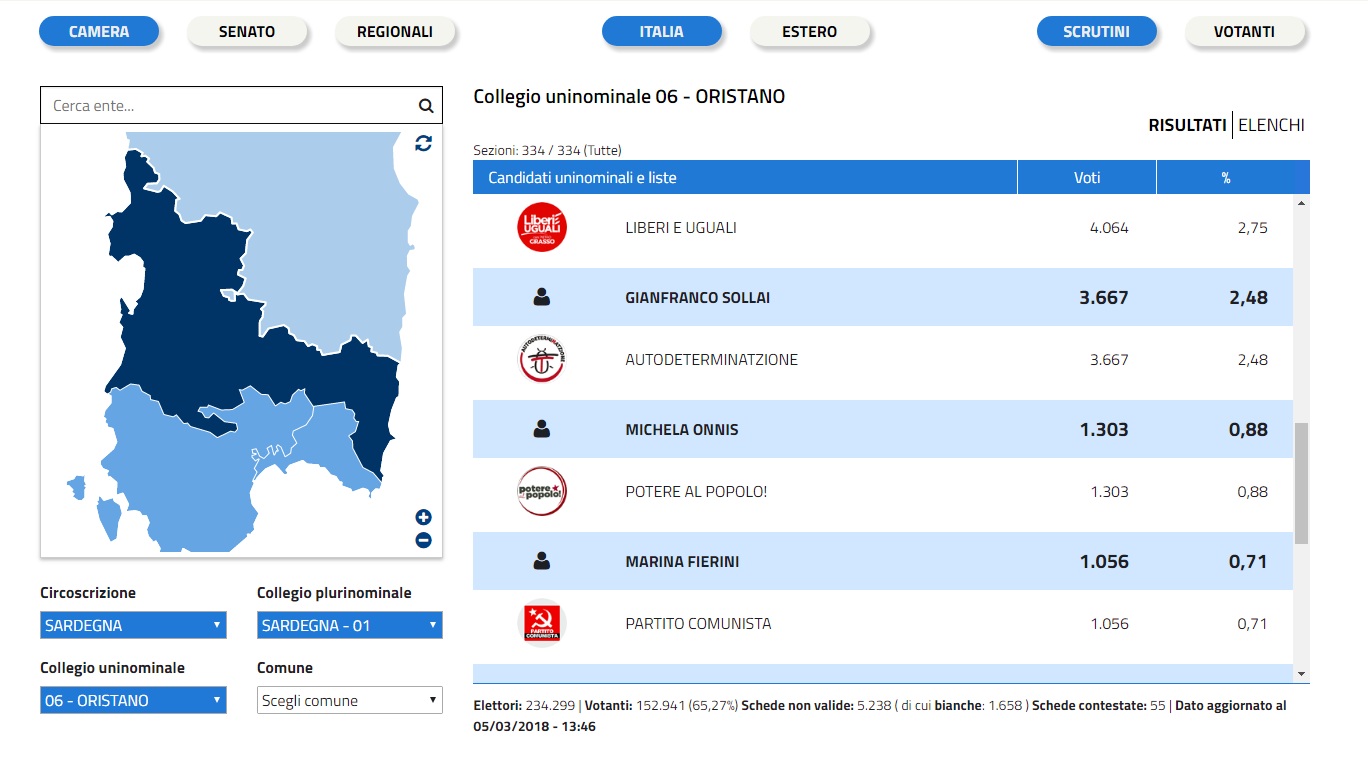Open the Circoscrizione Sardegna dropdown

[133, 626]
